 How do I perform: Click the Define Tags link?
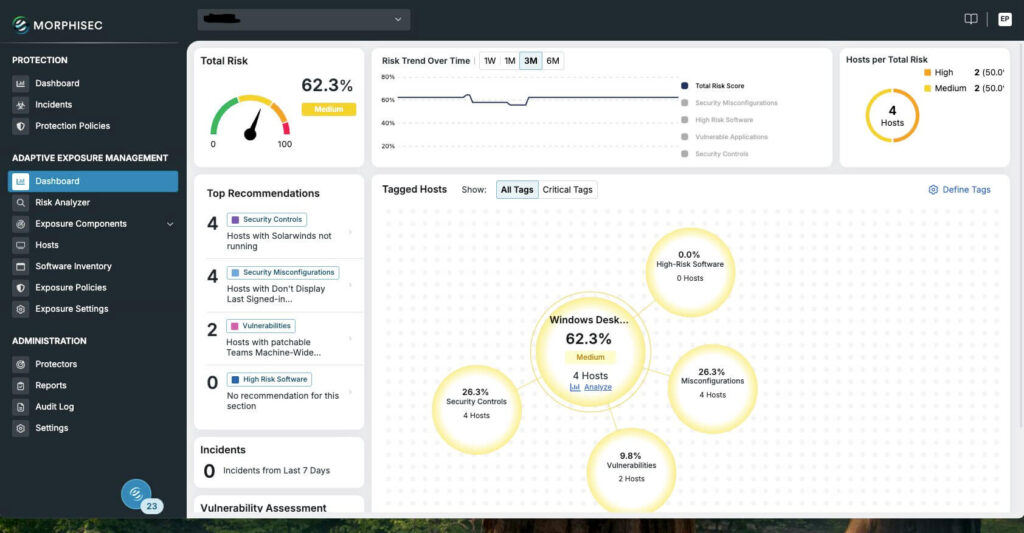[966, 189]
